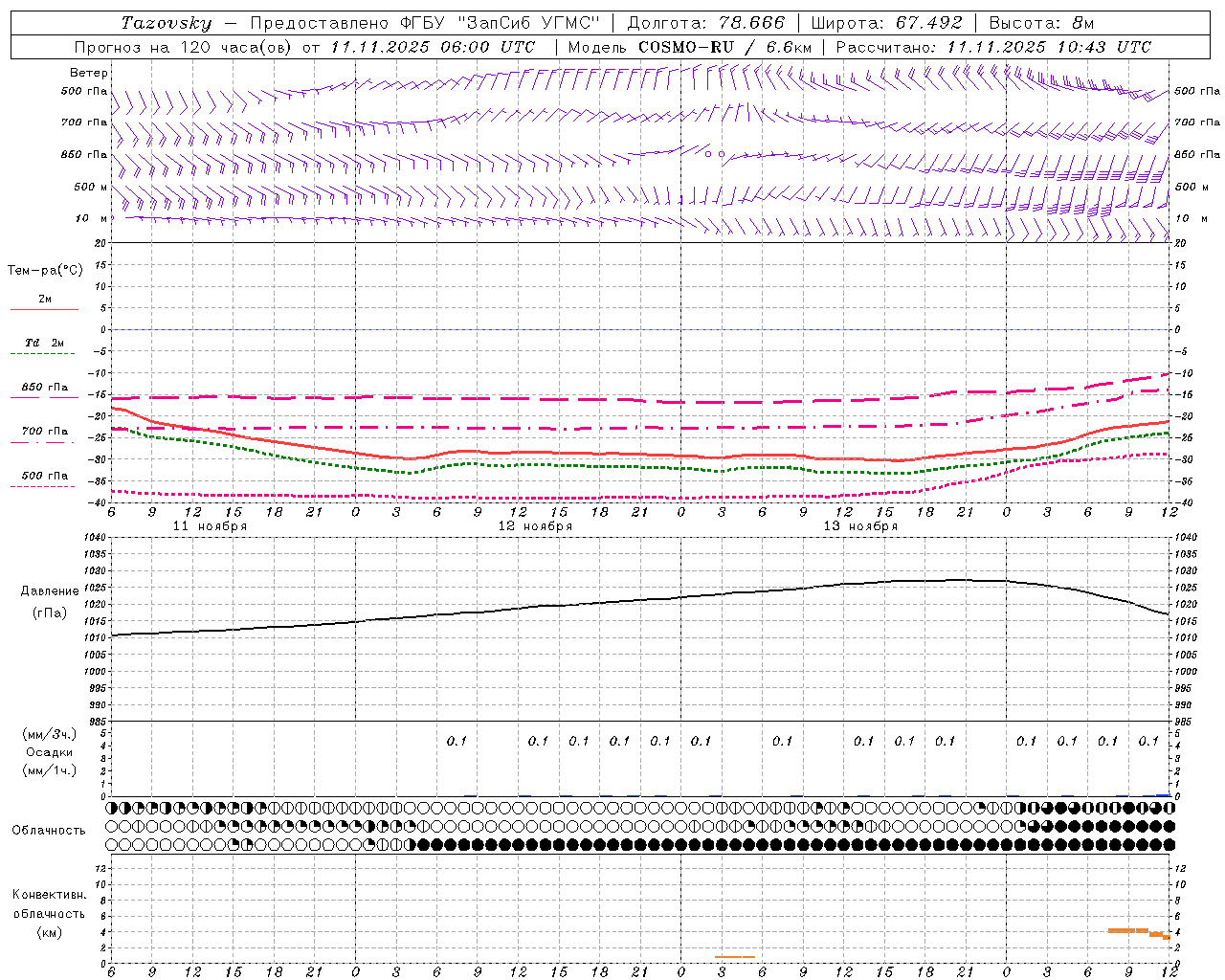Click the Ветер wind panel label
Viewport: 1225px width, 980px height.
point(89,73)
